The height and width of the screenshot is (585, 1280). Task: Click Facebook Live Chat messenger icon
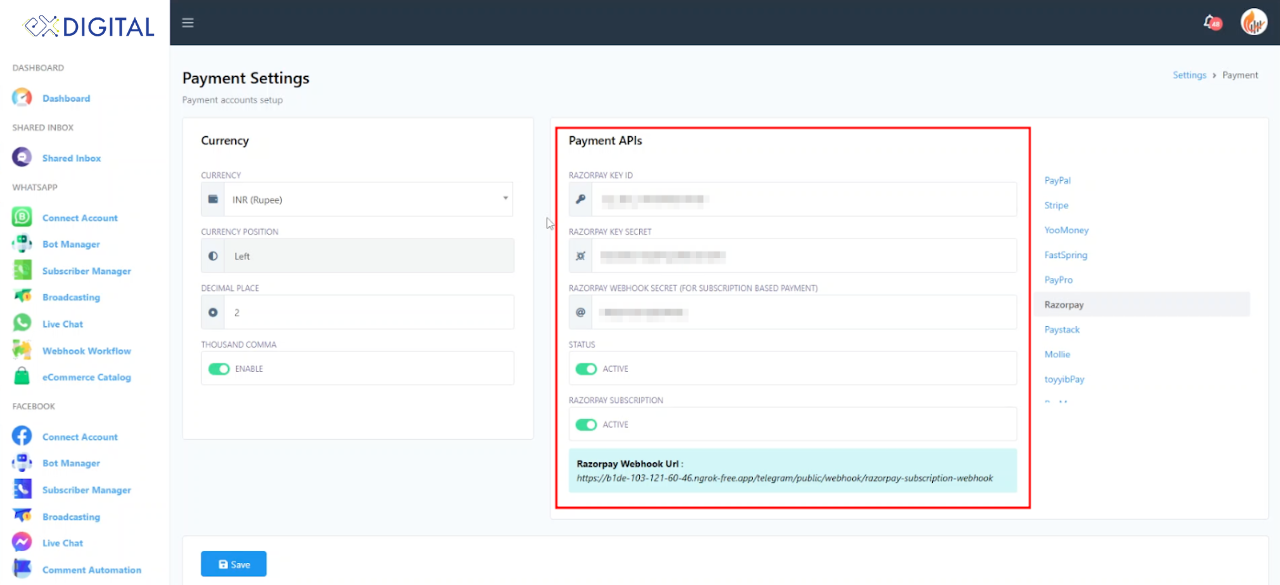(22, 543)
